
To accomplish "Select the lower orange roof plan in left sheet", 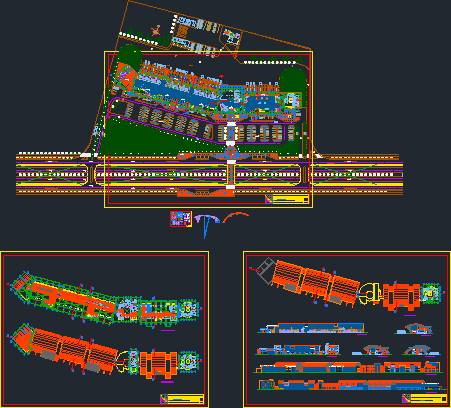I will (x=105, y=352).
